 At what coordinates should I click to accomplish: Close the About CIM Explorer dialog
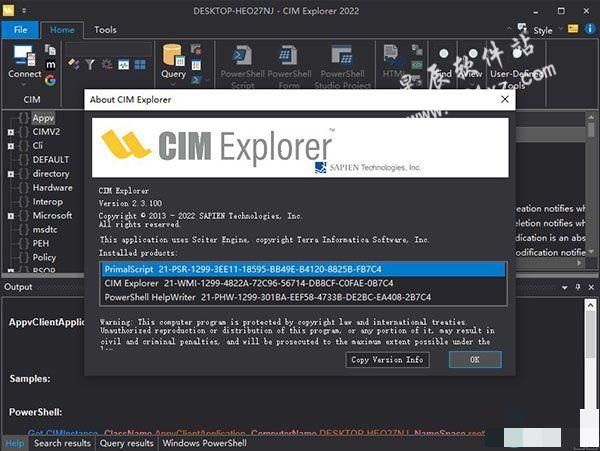[505, 99]
